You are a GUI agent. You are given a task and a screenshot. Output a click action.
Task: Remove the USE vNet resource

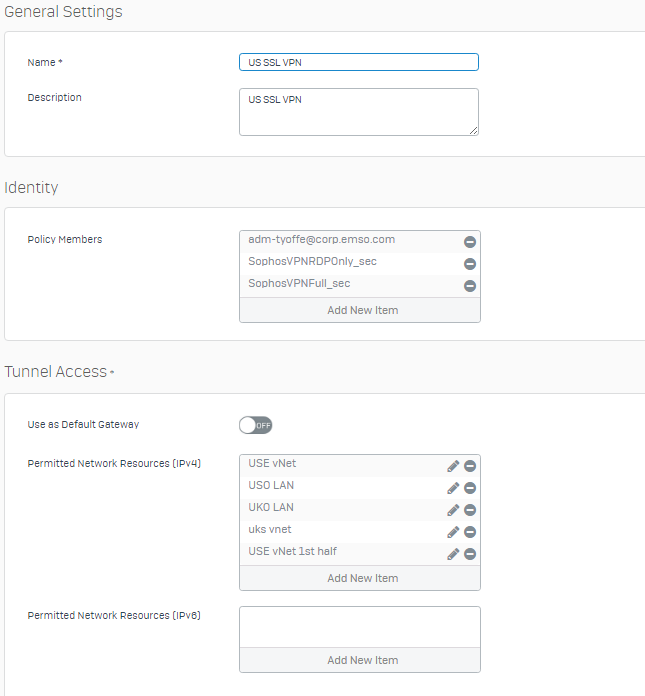(x=470, y=466)
